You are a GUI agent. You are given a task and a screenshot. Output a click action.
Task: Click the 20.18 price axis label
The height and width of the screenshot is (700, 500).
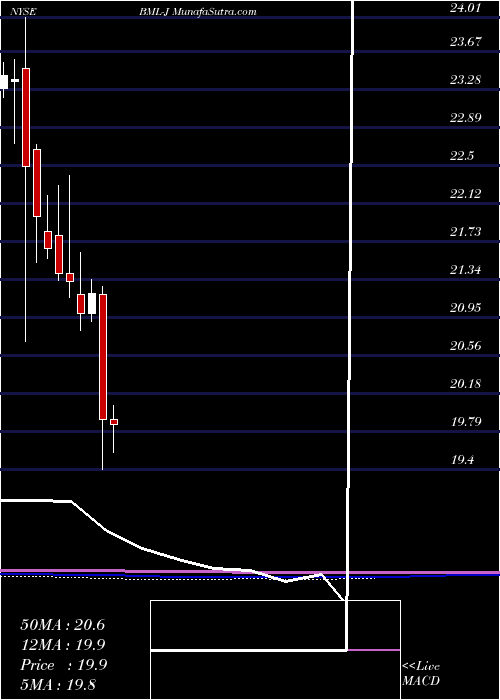click(x=465, y=383)
